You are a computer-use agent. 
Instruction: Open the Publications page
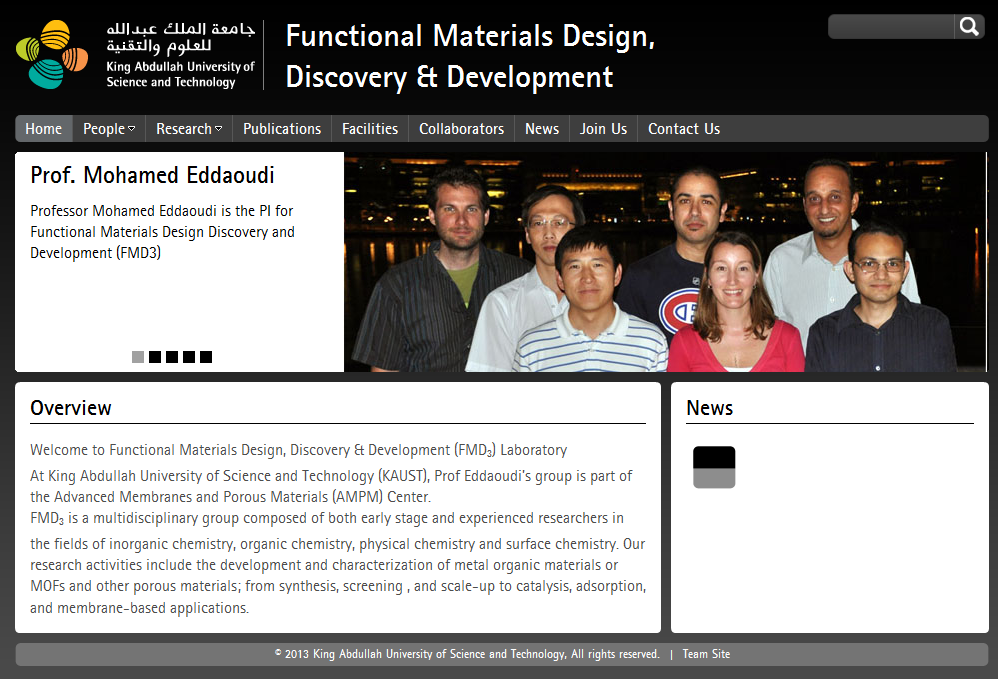[x=282, y=129]
